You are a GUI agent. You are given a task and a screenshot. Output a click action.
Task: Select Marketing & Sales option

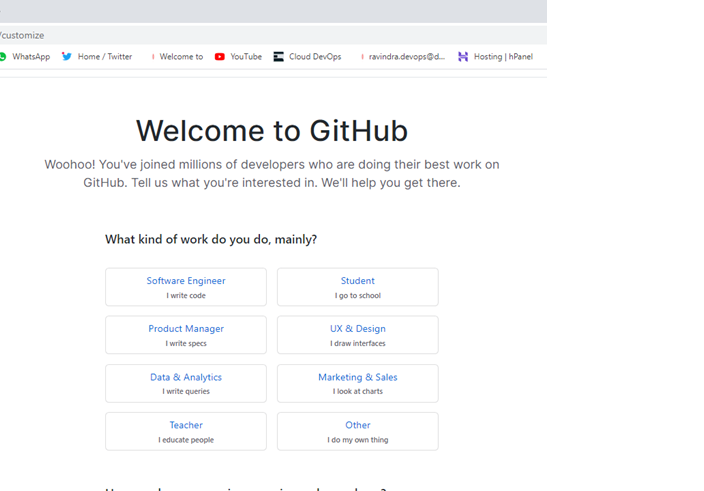point(357,383)
